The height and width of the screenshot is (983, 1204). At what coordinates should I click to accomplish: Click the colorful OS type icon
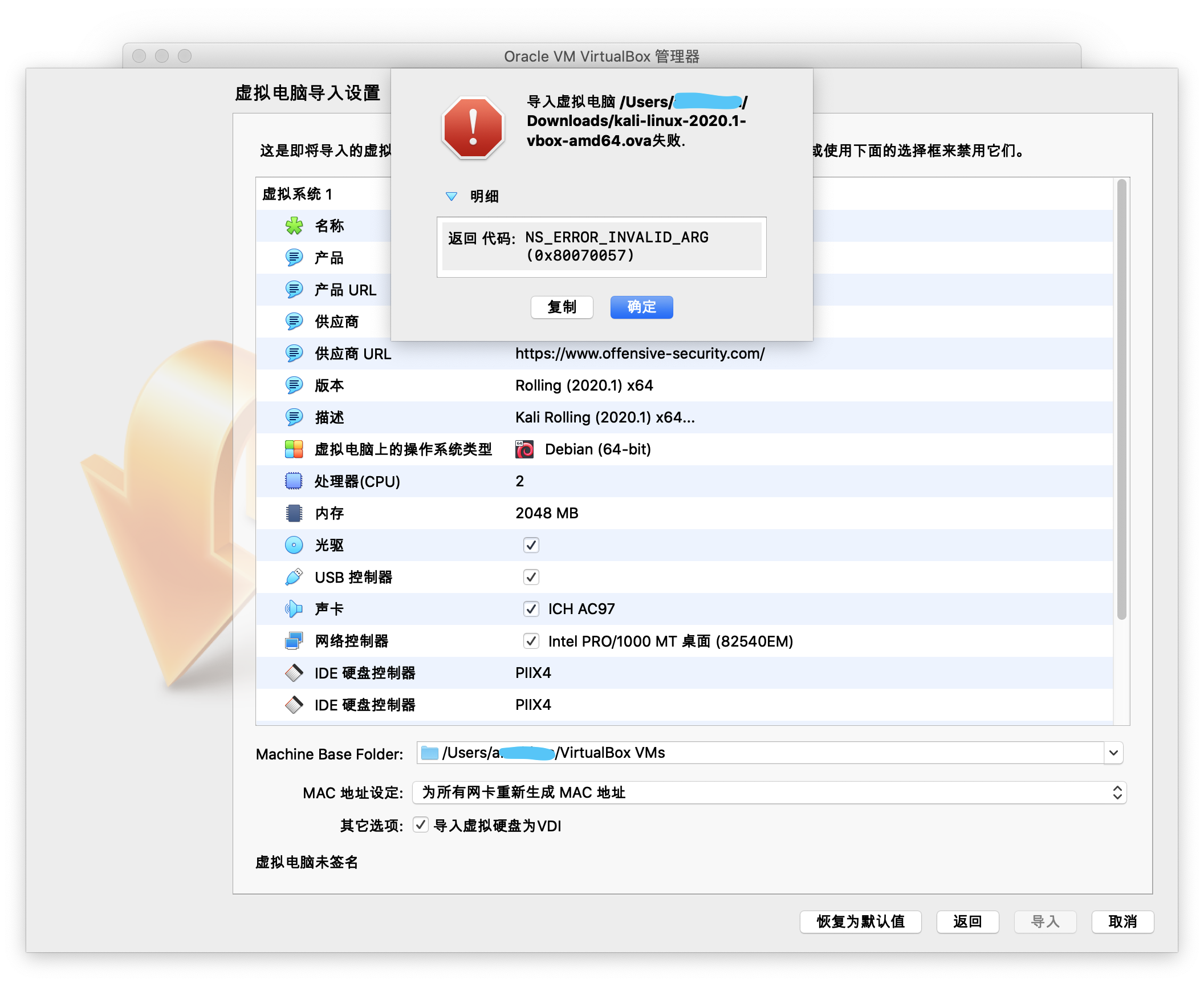294,449
